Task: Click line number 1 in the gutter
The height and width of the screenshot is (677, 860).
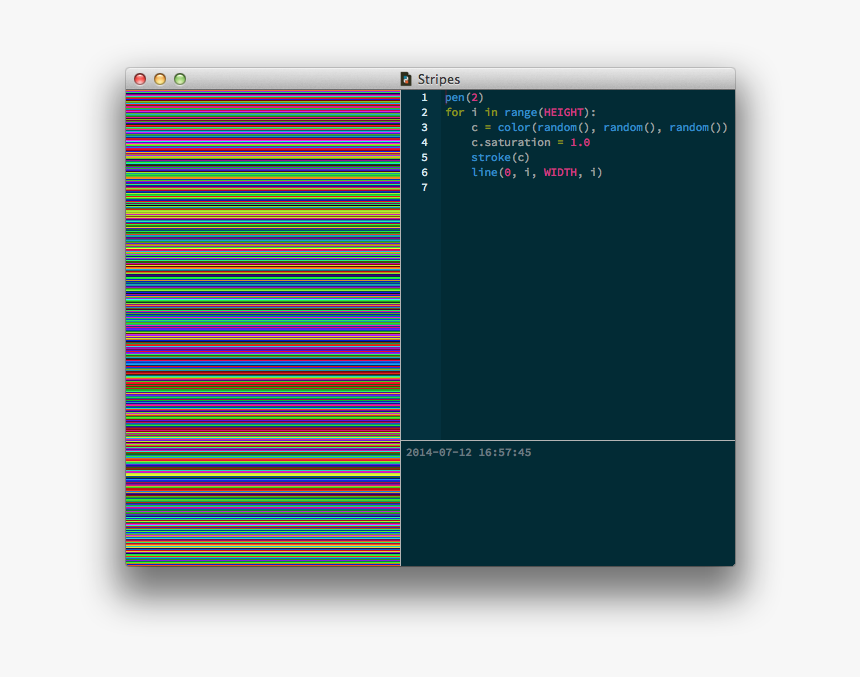Action: (425, 98)
